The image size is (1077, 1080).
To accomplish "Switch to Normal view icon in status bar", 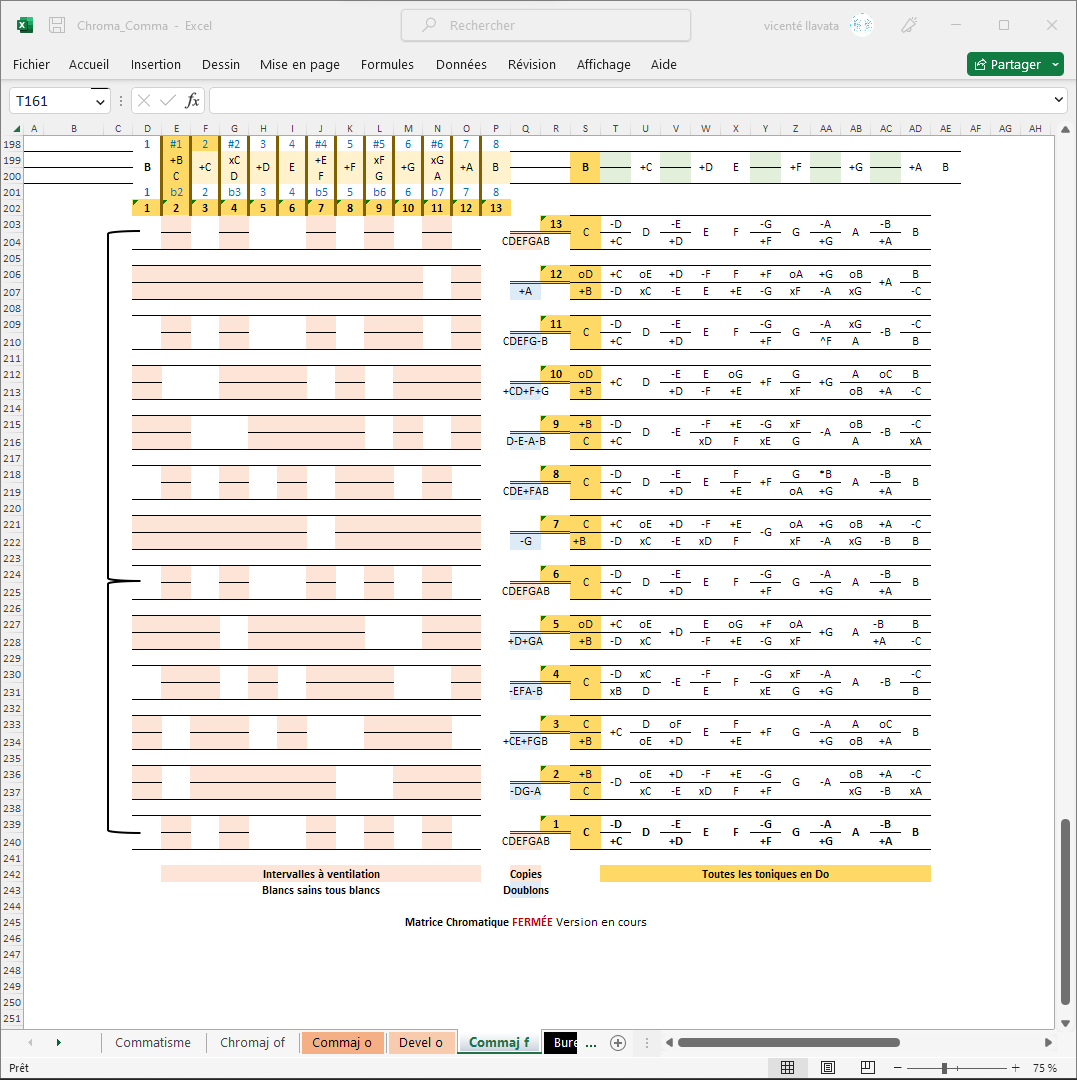I will click(787, 1068).
